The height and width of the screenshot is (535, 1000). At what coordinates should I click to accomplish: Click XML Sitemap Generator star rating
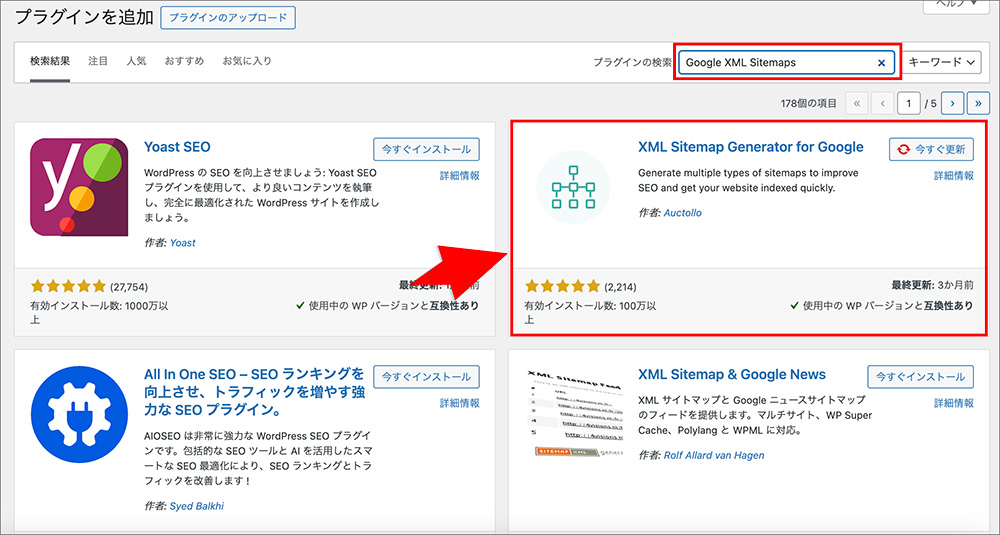(562, 286)
